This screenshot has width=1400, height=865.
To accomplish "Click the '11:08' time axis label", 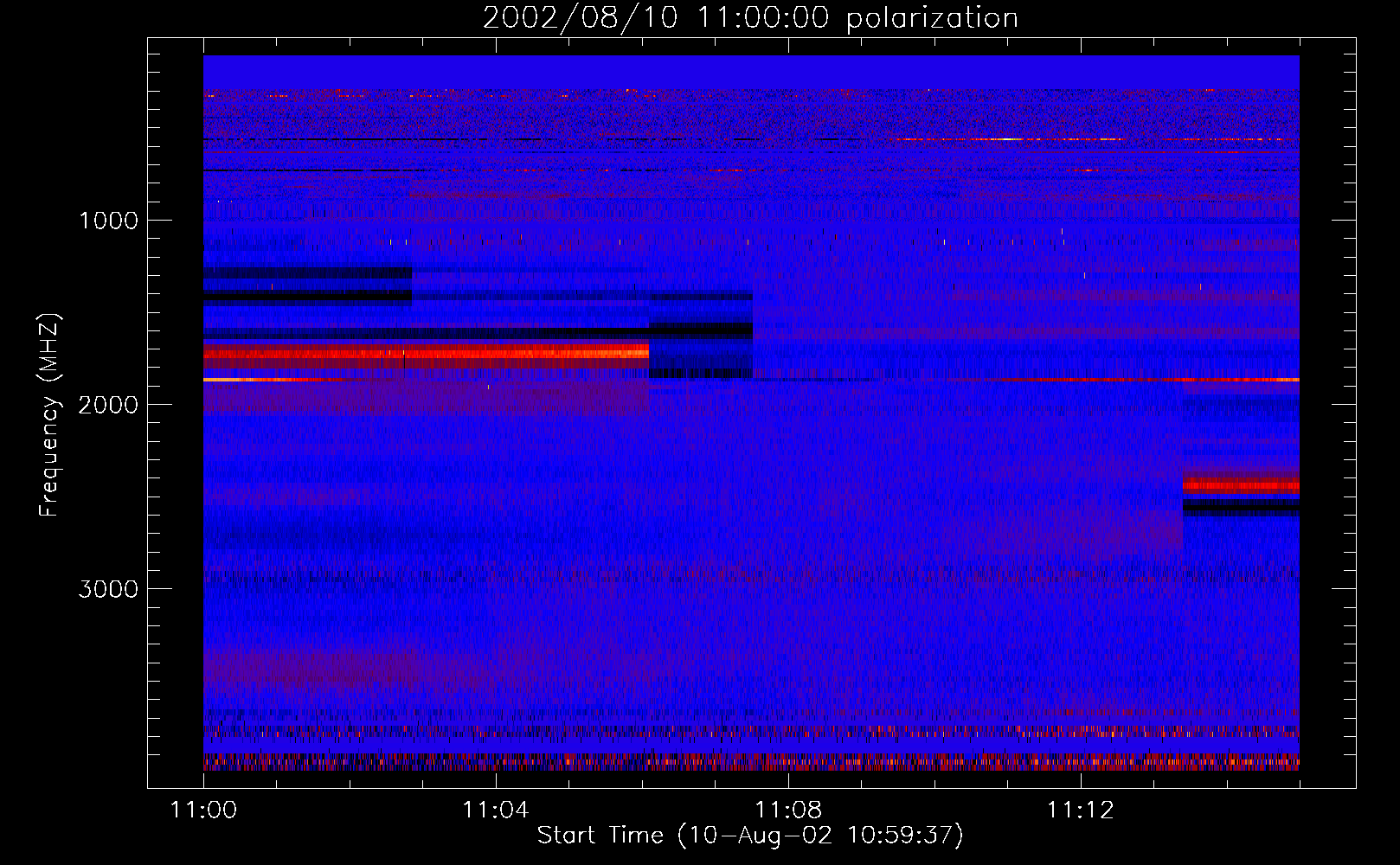I will click(787, 811).
